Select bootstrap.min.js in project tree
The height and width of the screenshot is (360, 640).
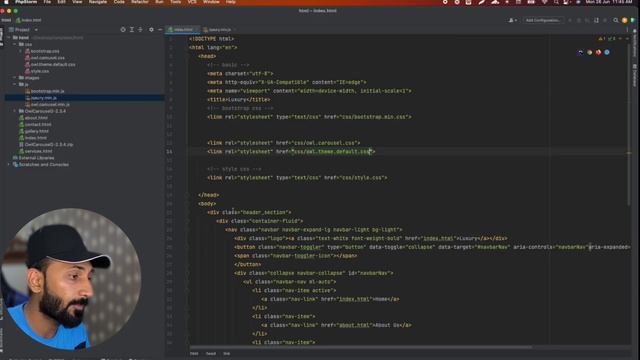click(x=45, y=91)
